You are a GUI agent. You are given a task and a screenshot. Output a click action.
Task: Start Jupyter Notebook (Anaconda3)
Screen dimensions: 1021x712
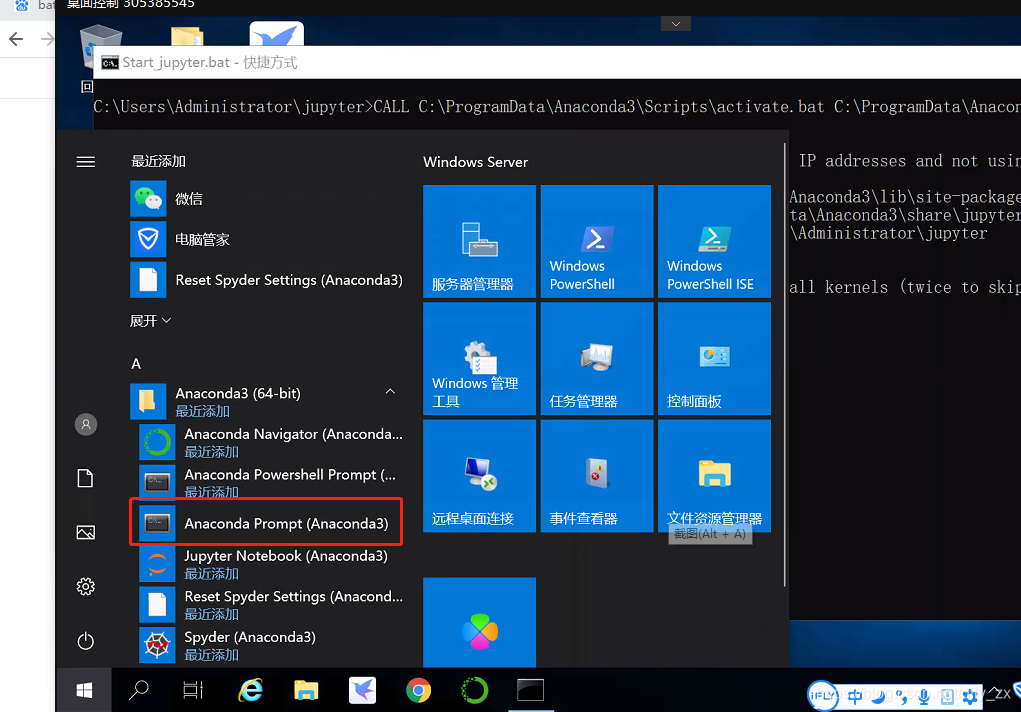click(271, 563)
